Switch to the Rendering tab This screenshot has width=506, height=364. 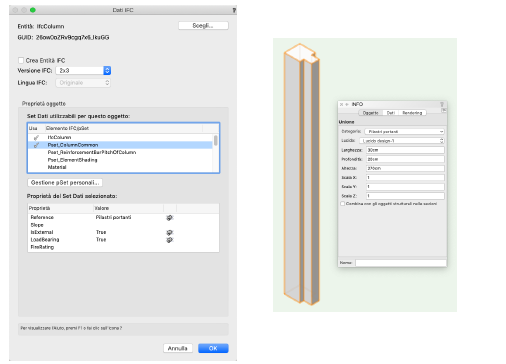(x=412, y=113)
